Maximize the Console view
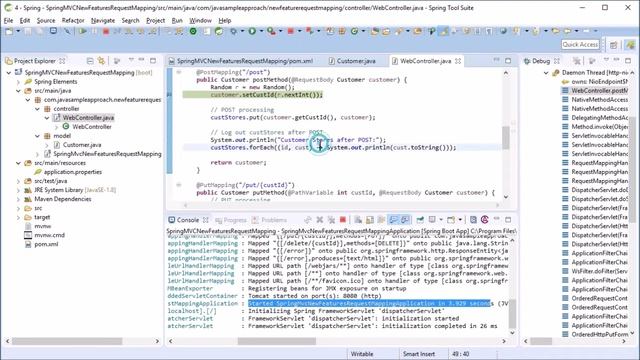Screen dimensions: 640x360 (508, 220)
